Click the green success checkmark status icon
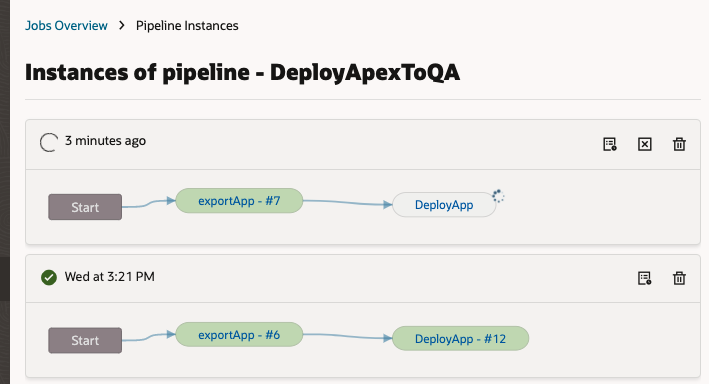This screenshot has width=709, height=384. pyautogui.click(x=49, y=277)
